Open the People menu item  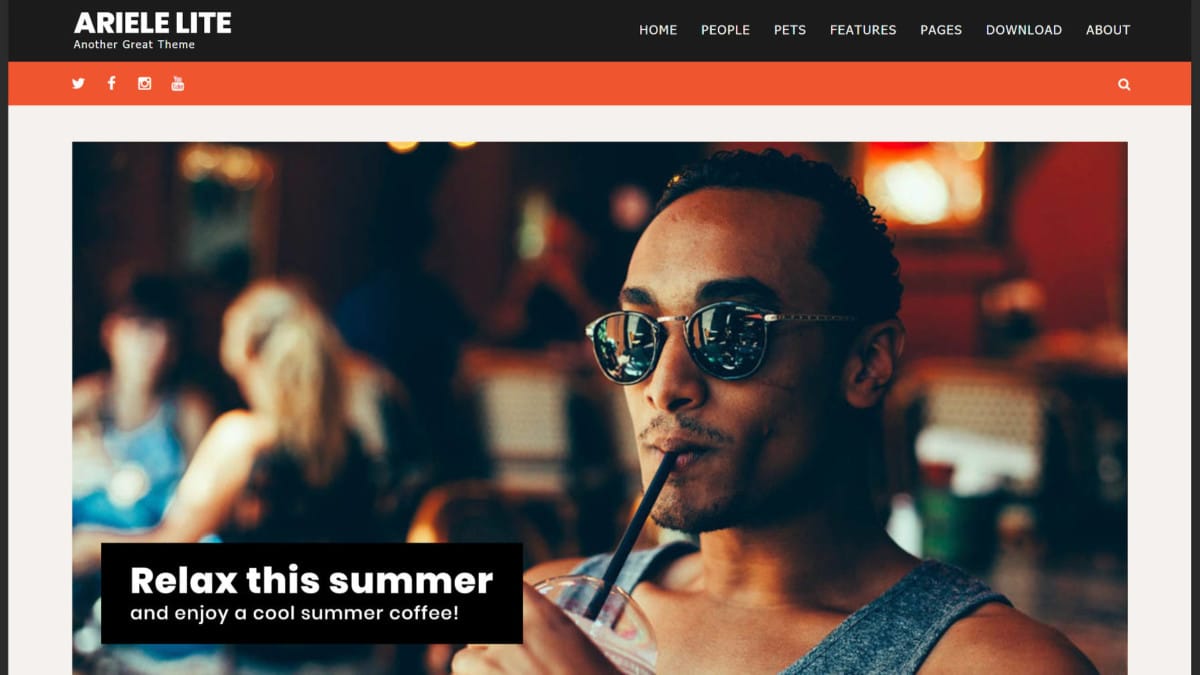(x=725, y=30)
